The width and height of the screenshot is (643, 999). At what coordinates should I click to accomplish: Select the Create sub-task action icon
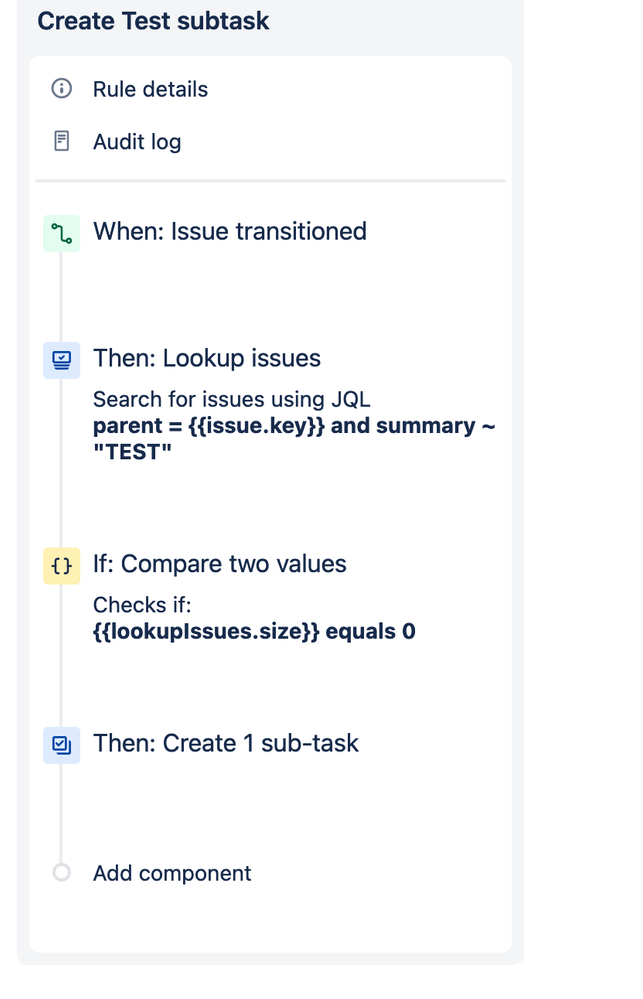61,745
